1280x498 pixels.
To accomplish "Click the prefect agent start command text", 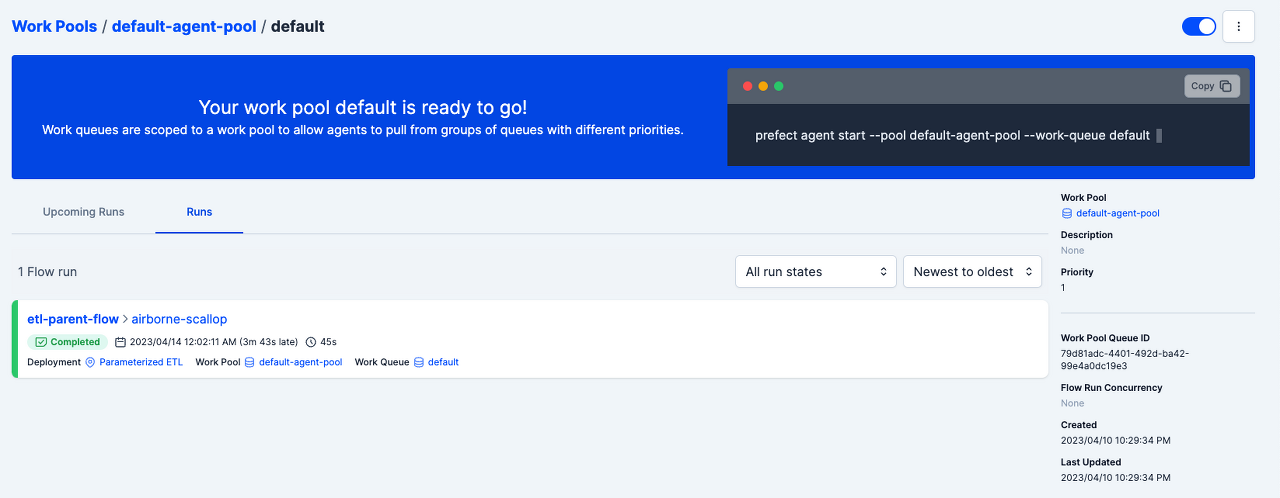I will point(952,135).
